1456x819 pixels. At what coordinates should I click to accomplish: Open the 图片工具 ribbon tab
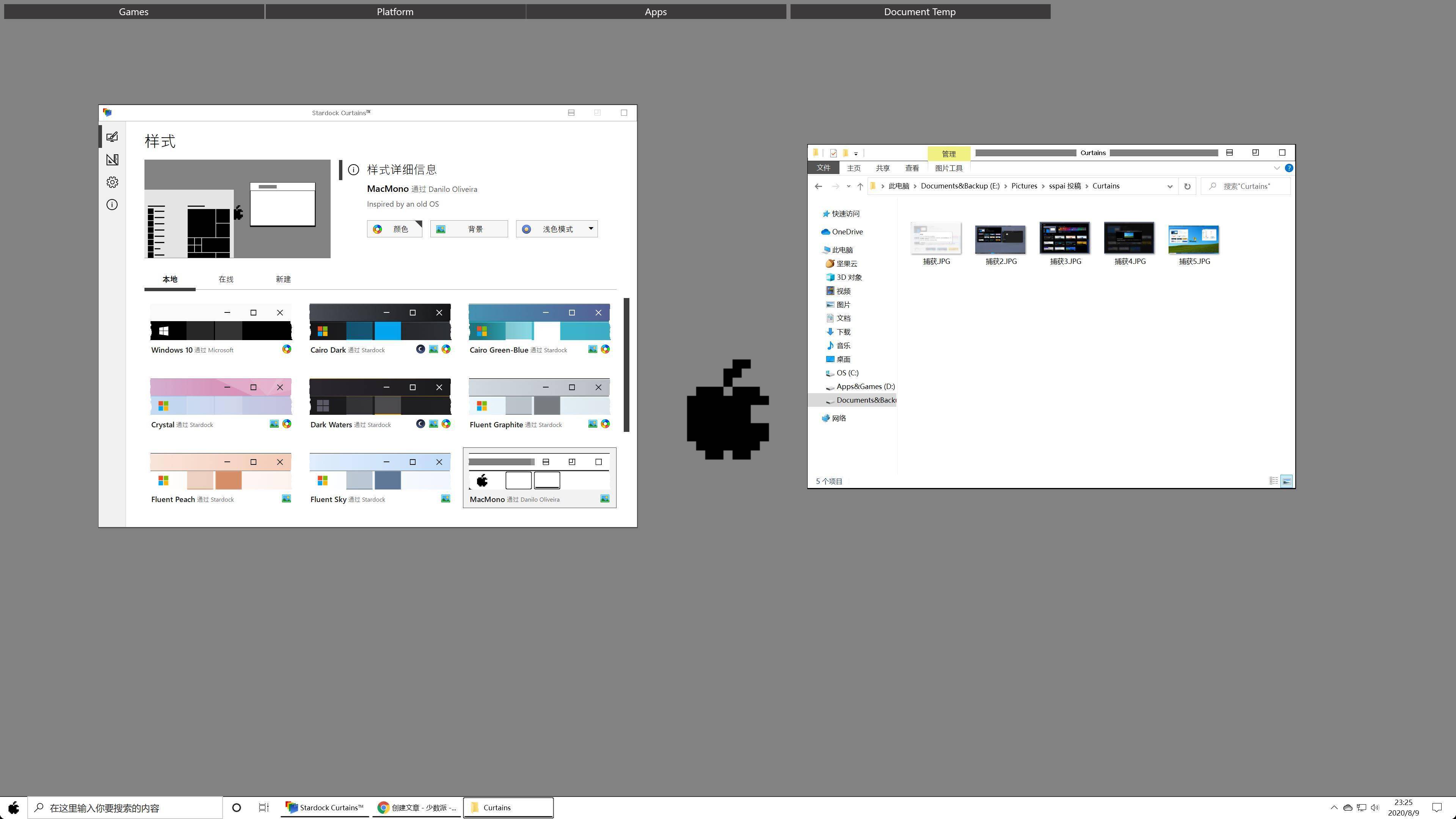(x=948, y=168)
